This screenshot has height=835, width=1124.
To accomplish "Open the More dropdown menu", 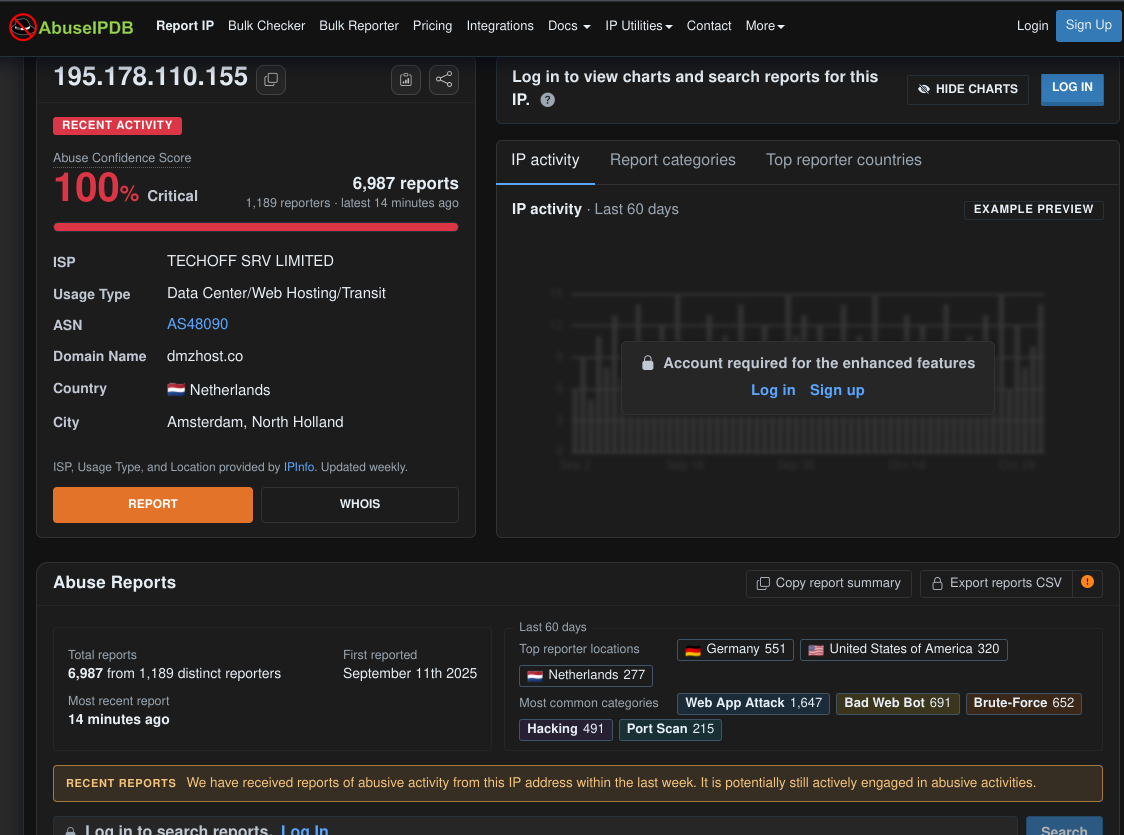I will (765, 26).
